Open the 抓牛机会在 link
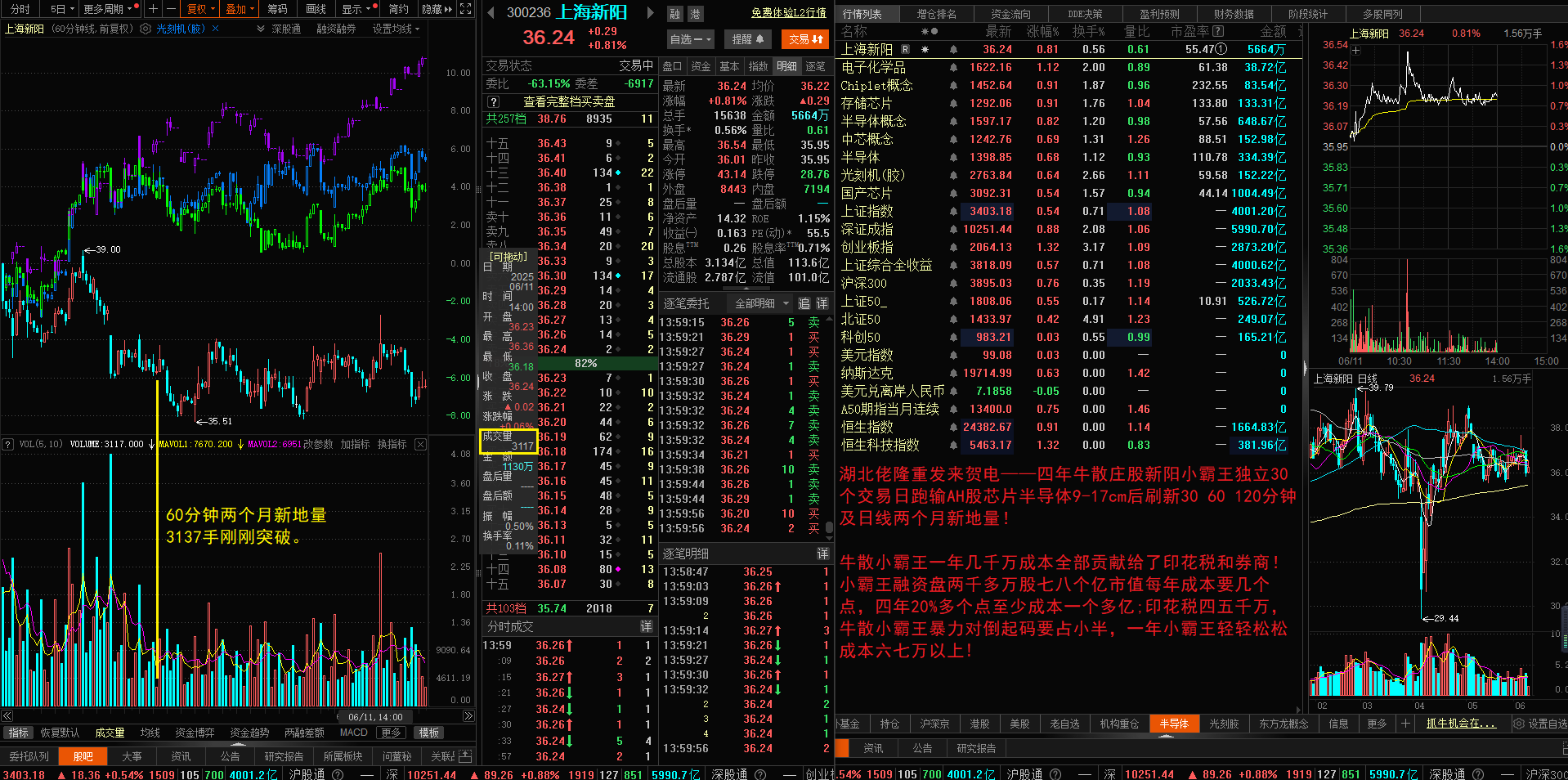The image size is (1568, 780). (x=1461, y=724)
